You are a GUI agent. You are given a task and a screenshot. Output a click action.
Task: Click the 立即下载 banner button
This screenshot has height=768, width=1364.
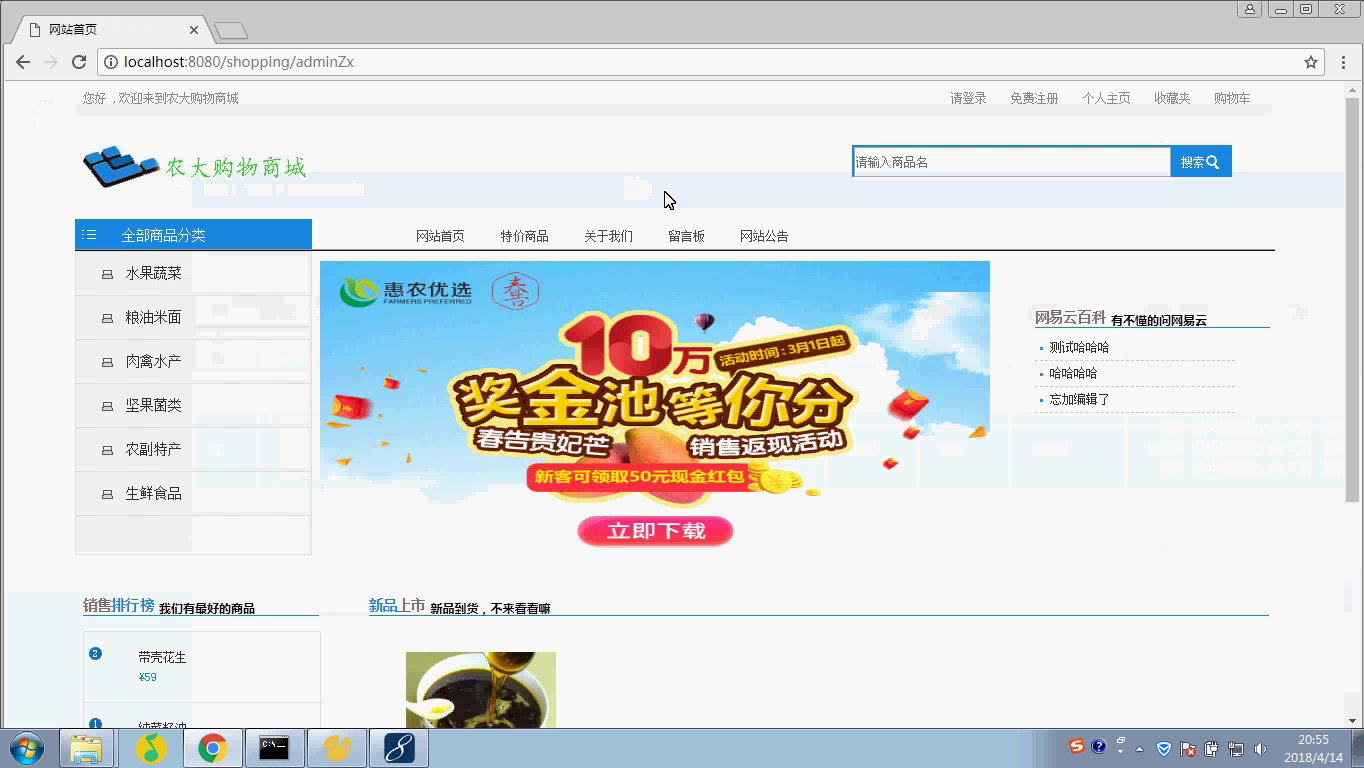[x=655, y=531]
